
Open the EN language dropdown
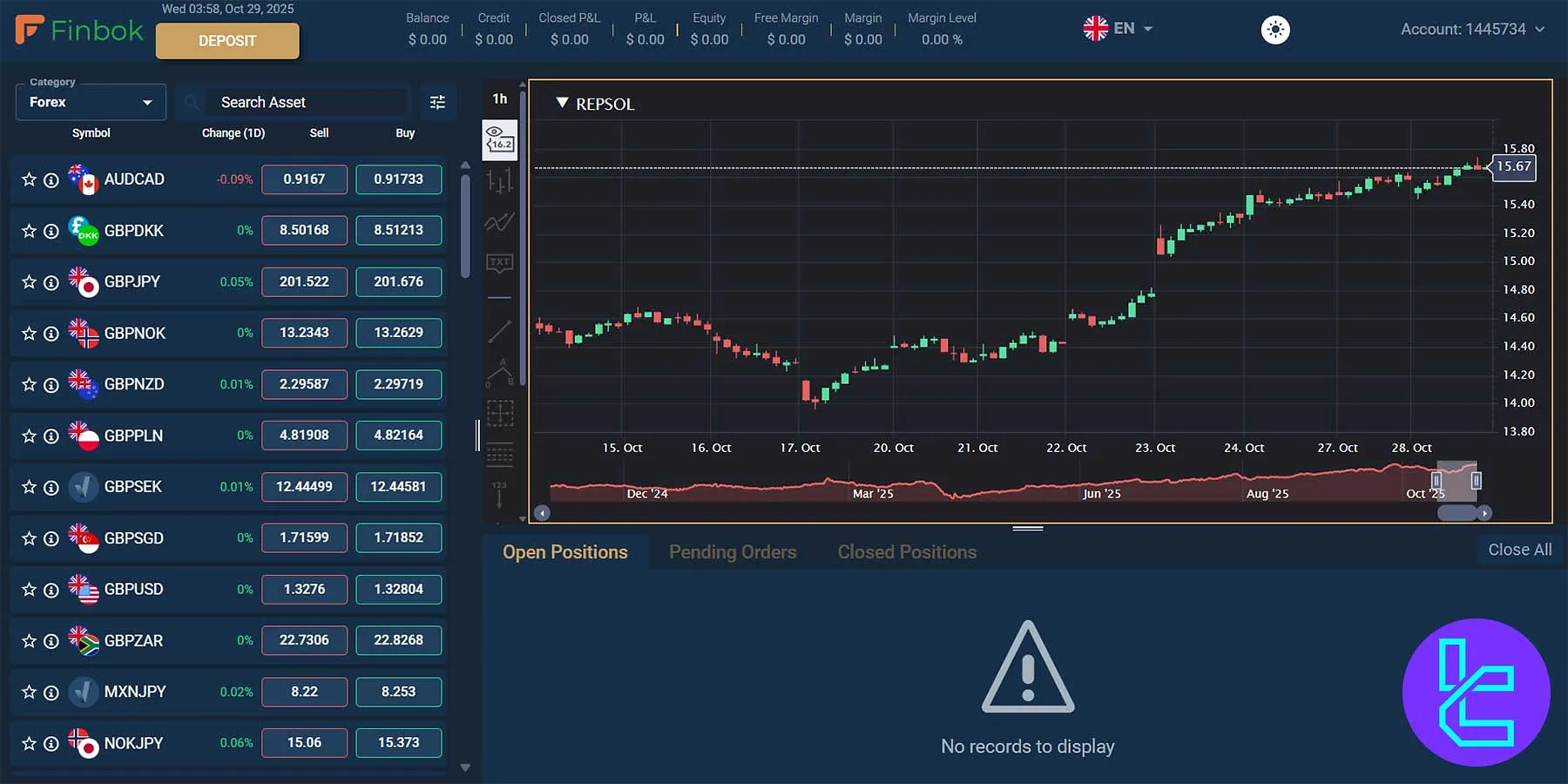[1118, 28]
